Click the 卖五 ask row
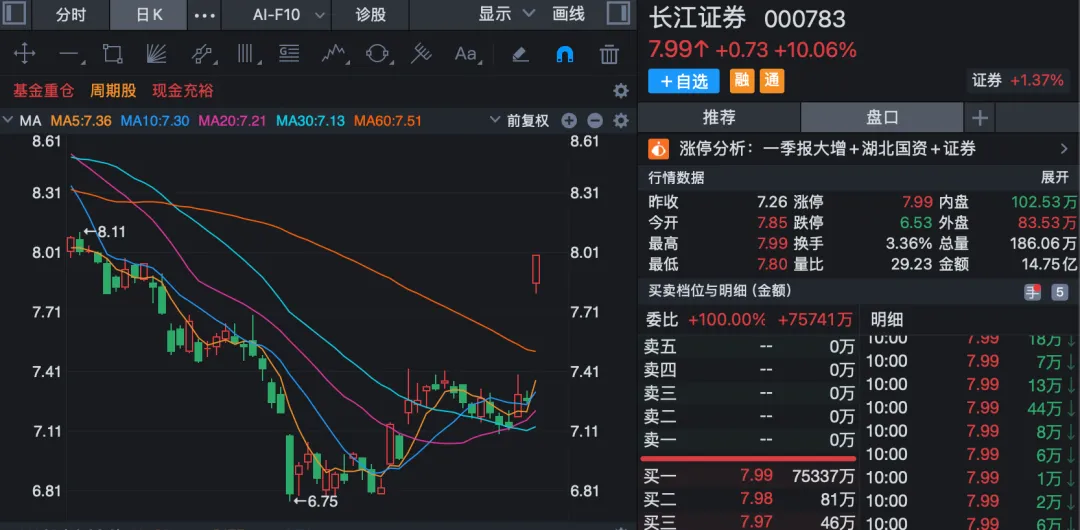Screen dimensions: 1080x530 tap(749, 348)
